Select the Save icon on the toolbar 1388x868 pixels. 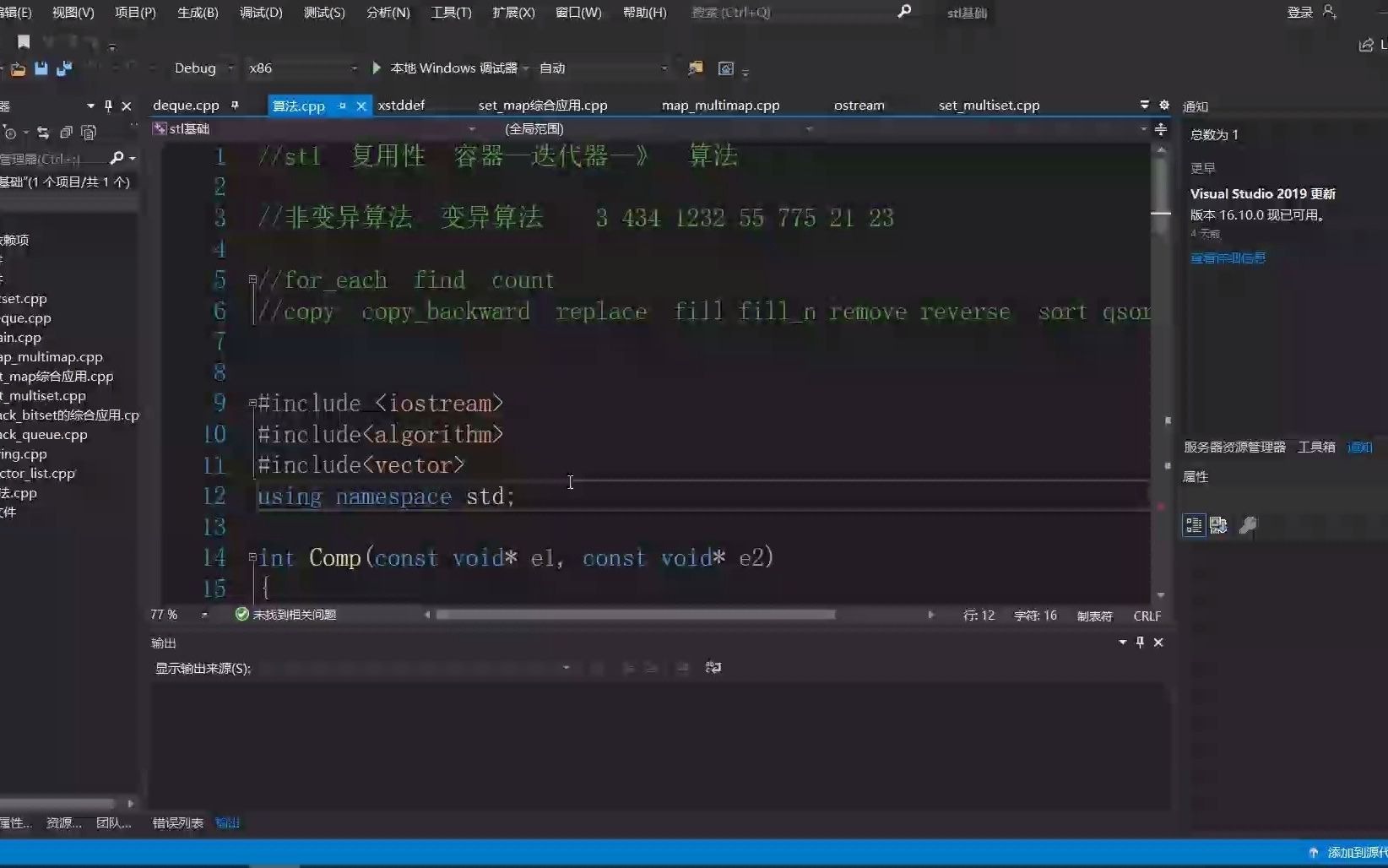(41, 69)
